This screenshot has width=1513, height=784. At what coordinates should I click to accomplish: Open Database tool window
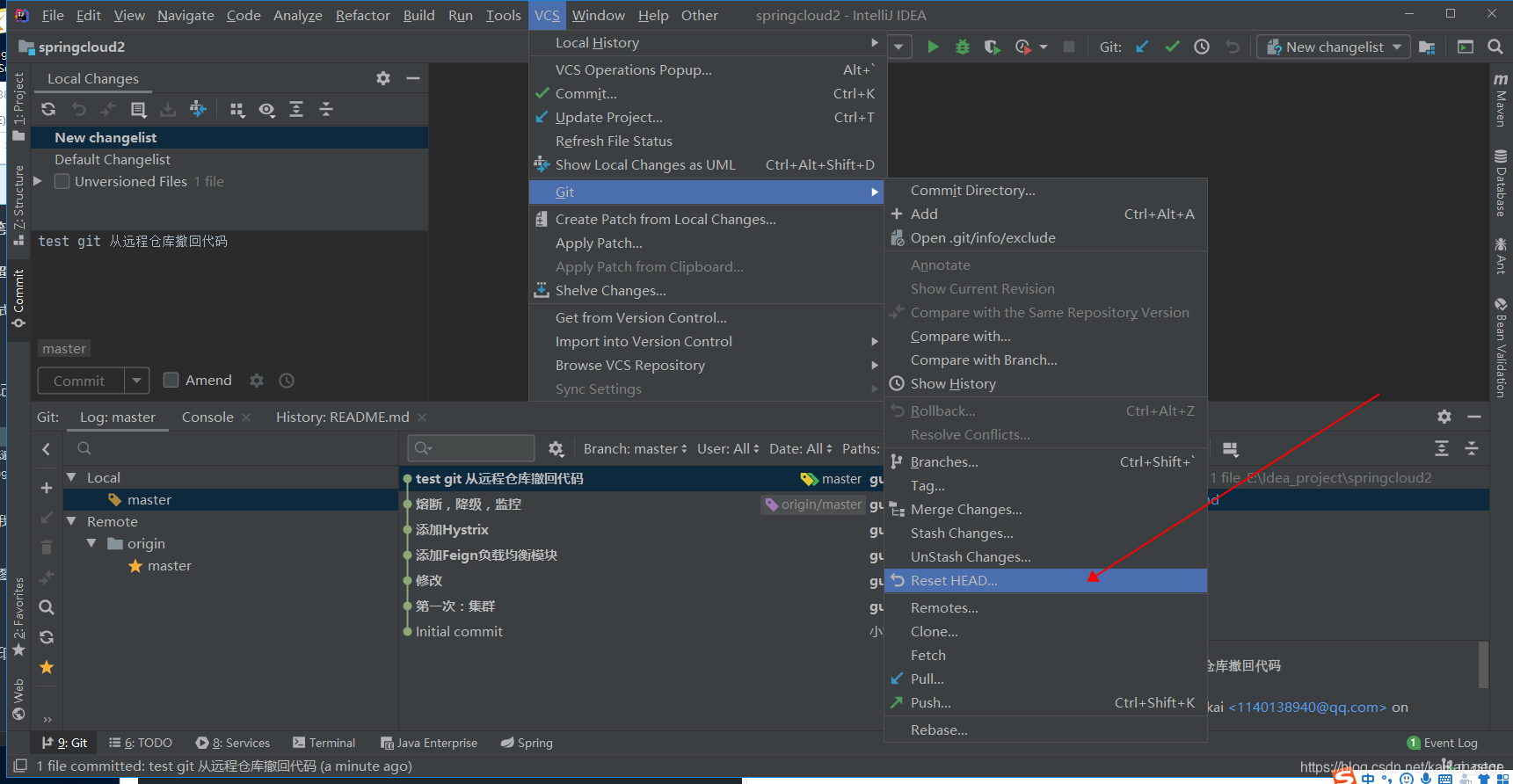(1501, 183)
